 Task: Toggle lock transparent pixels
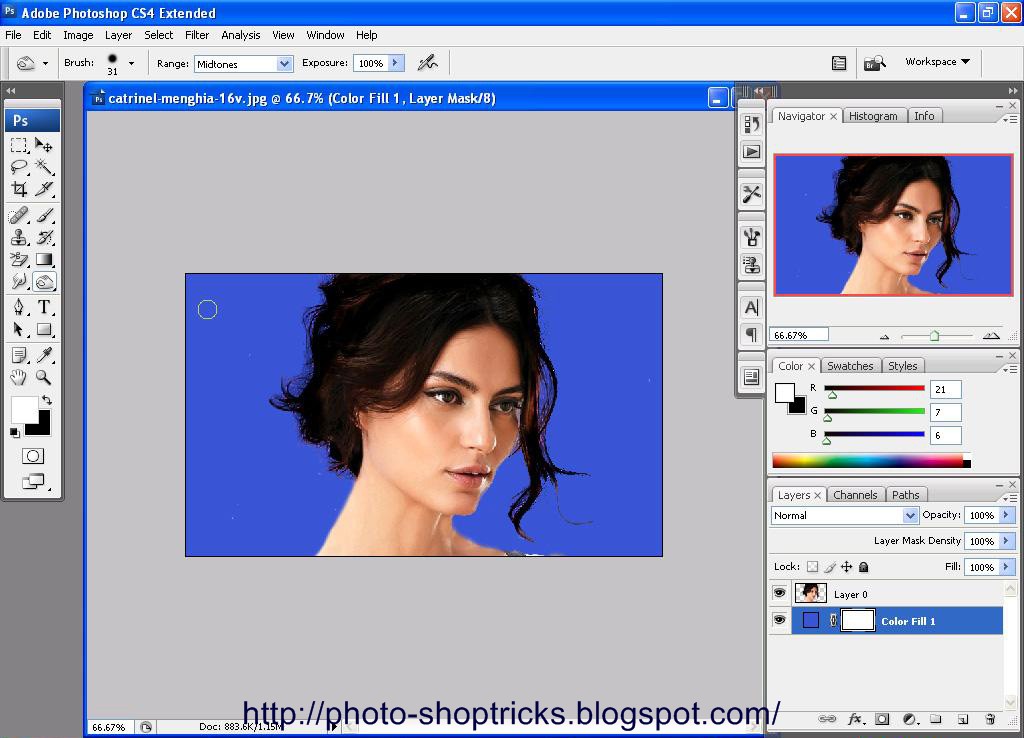[812, 567]
